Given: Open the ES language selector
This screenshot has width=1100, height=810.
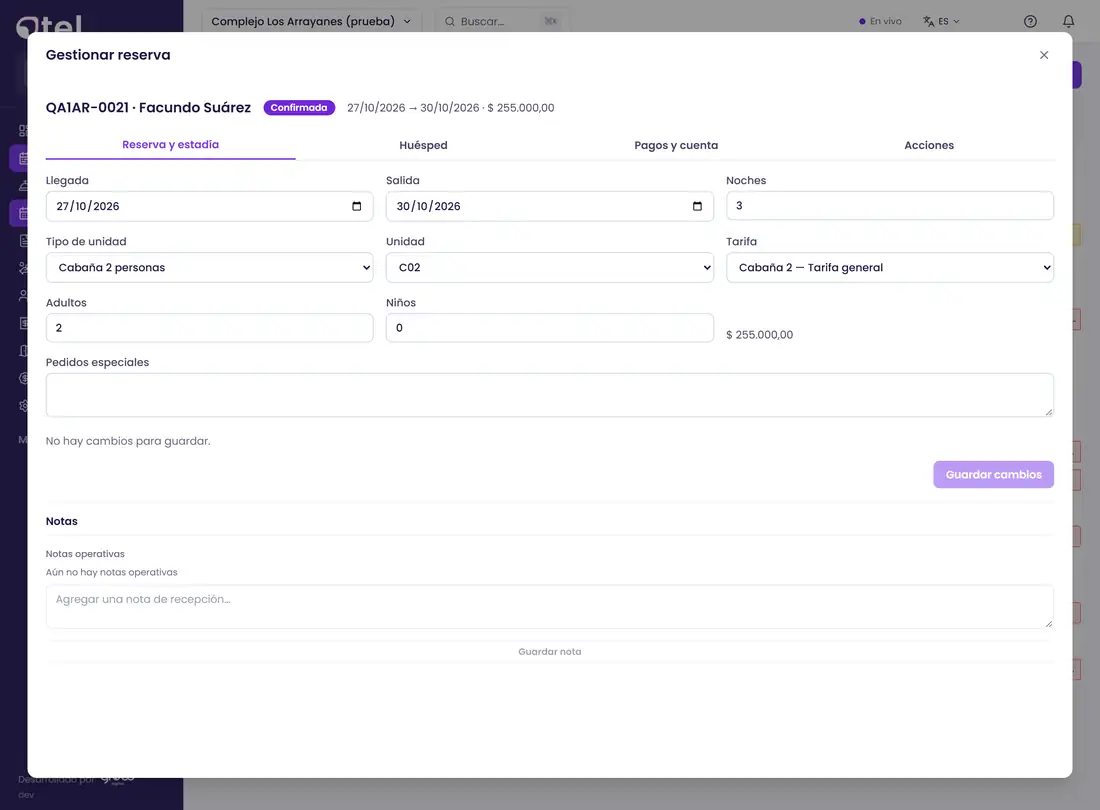Looking at the screenshot, I should tap(941, 21).
